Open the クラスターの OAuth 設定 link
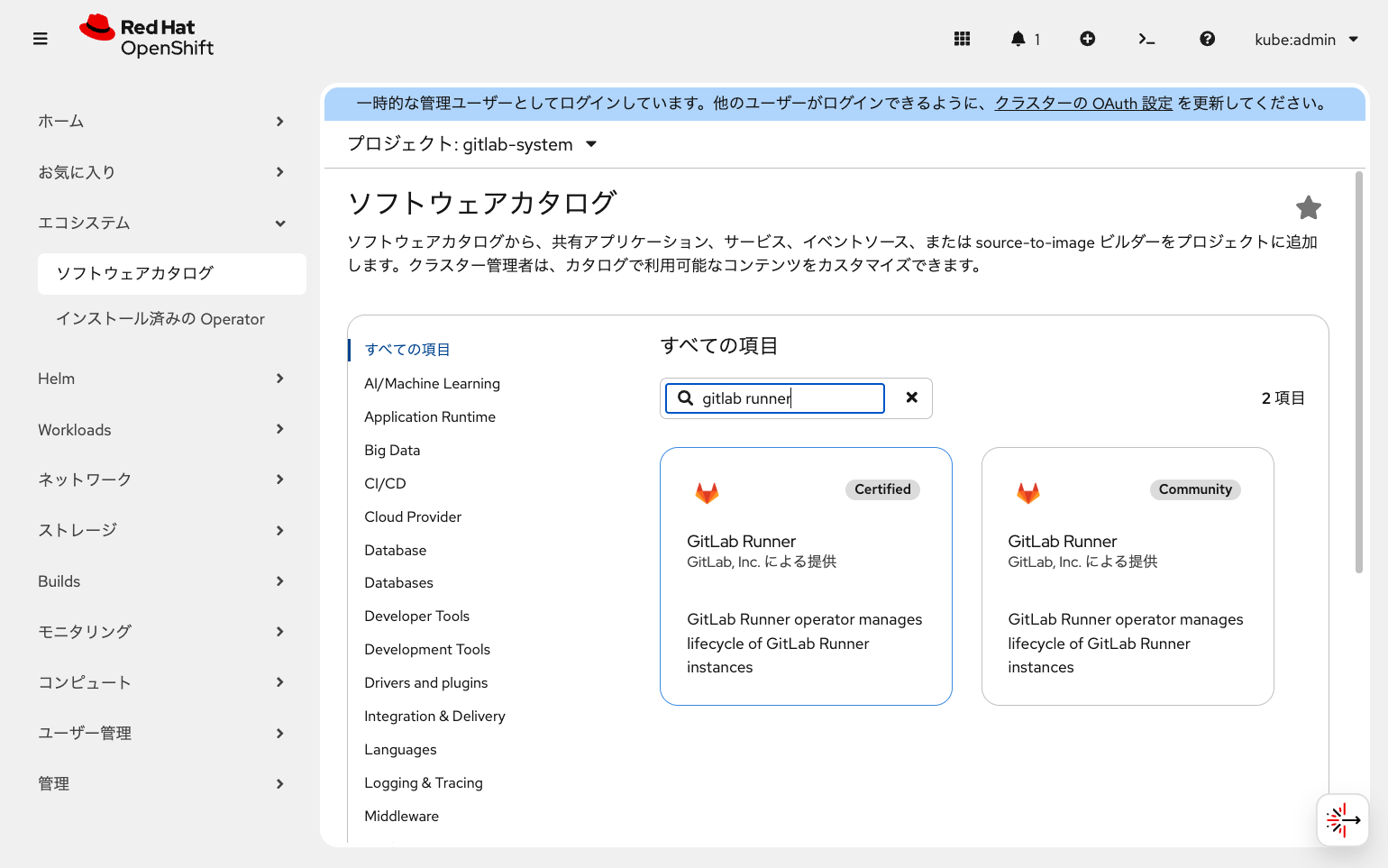 click(1083, 103)
